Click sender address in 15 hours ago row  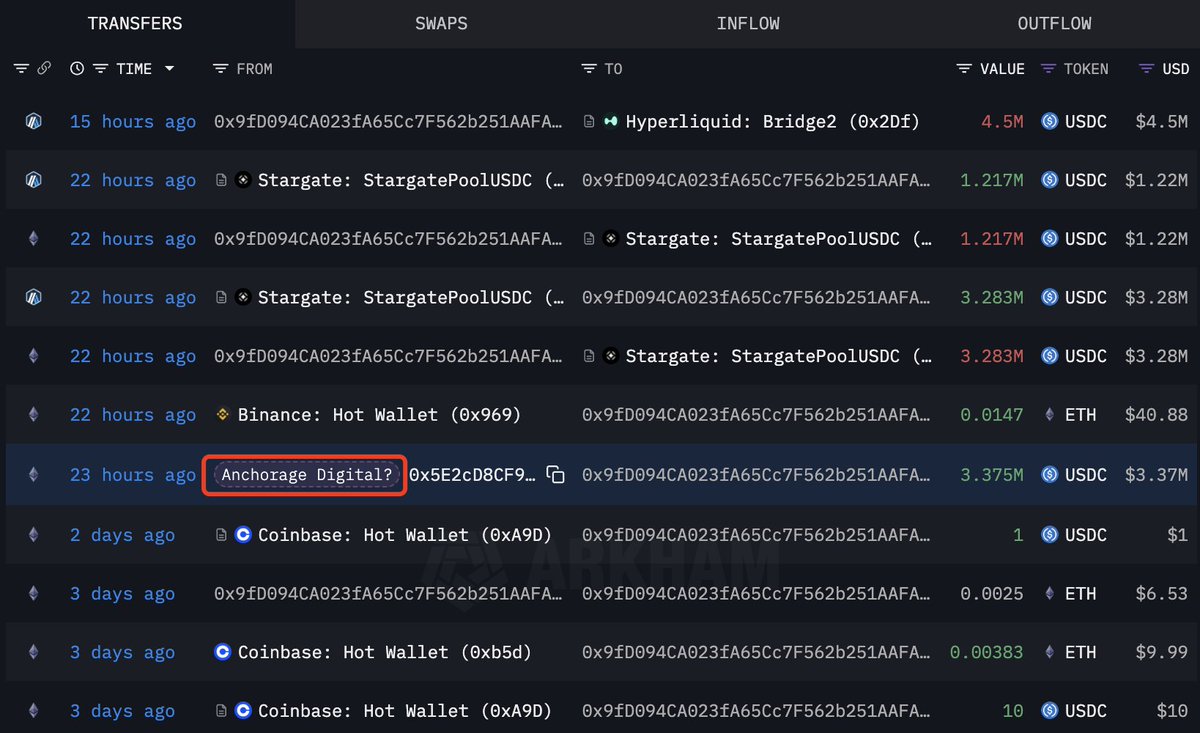point(388,122)
